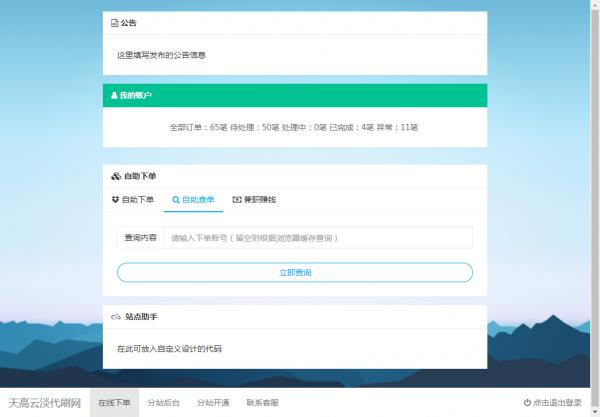Viewport: 600px width, 417px height.
Task: Click the money icon on 兼职赚钱 tab
Action: [237, 200]
